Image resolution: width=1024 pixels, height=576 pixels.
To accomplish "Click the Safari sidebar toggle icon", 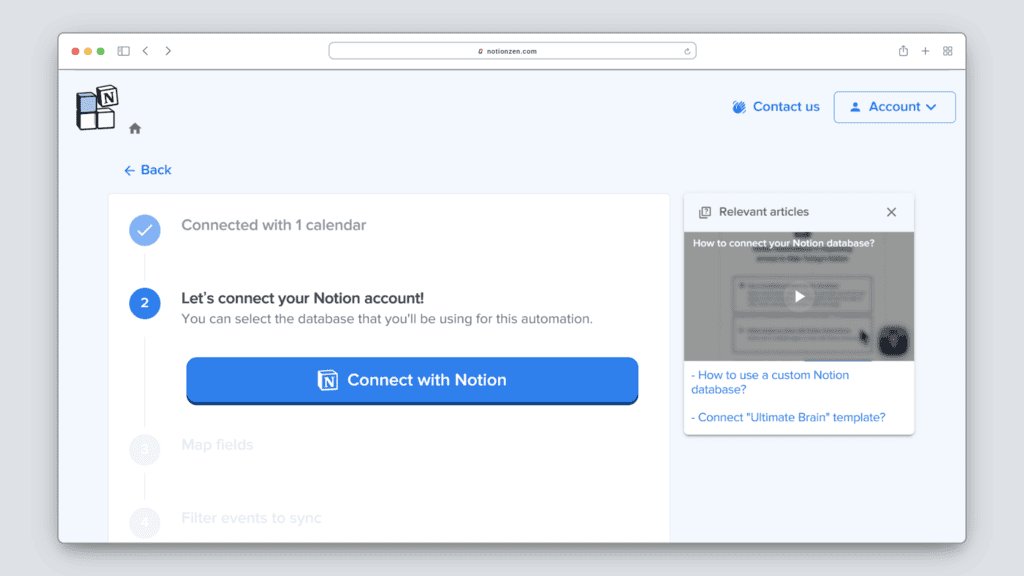I will tap(124, 51).
